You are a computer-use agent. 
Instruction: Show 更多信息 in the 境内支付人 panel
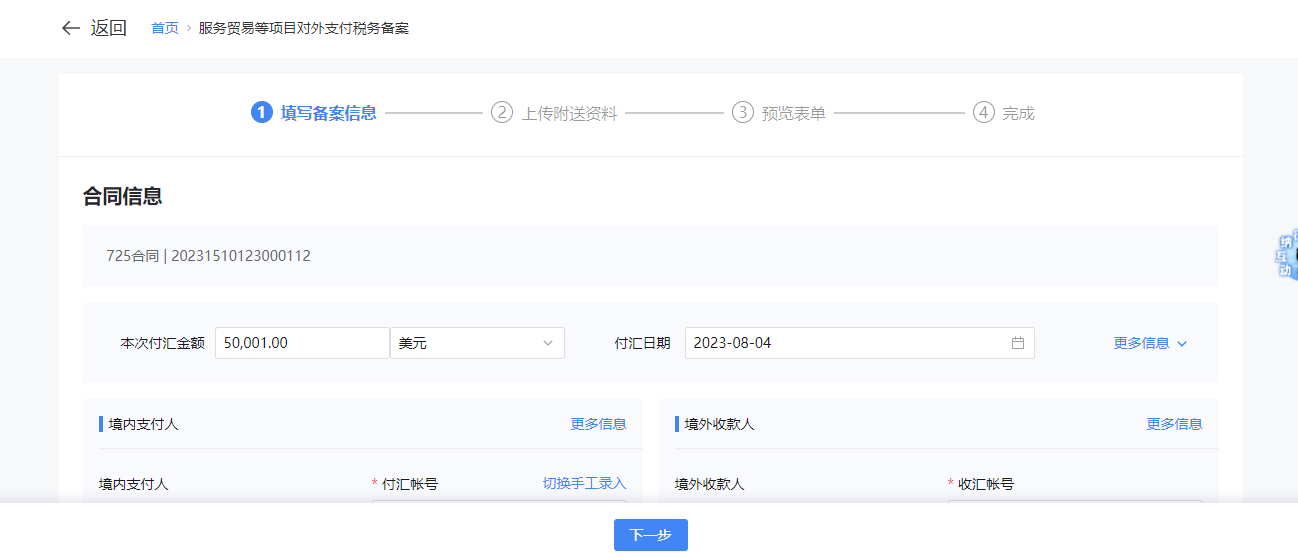tap(598, 424)
